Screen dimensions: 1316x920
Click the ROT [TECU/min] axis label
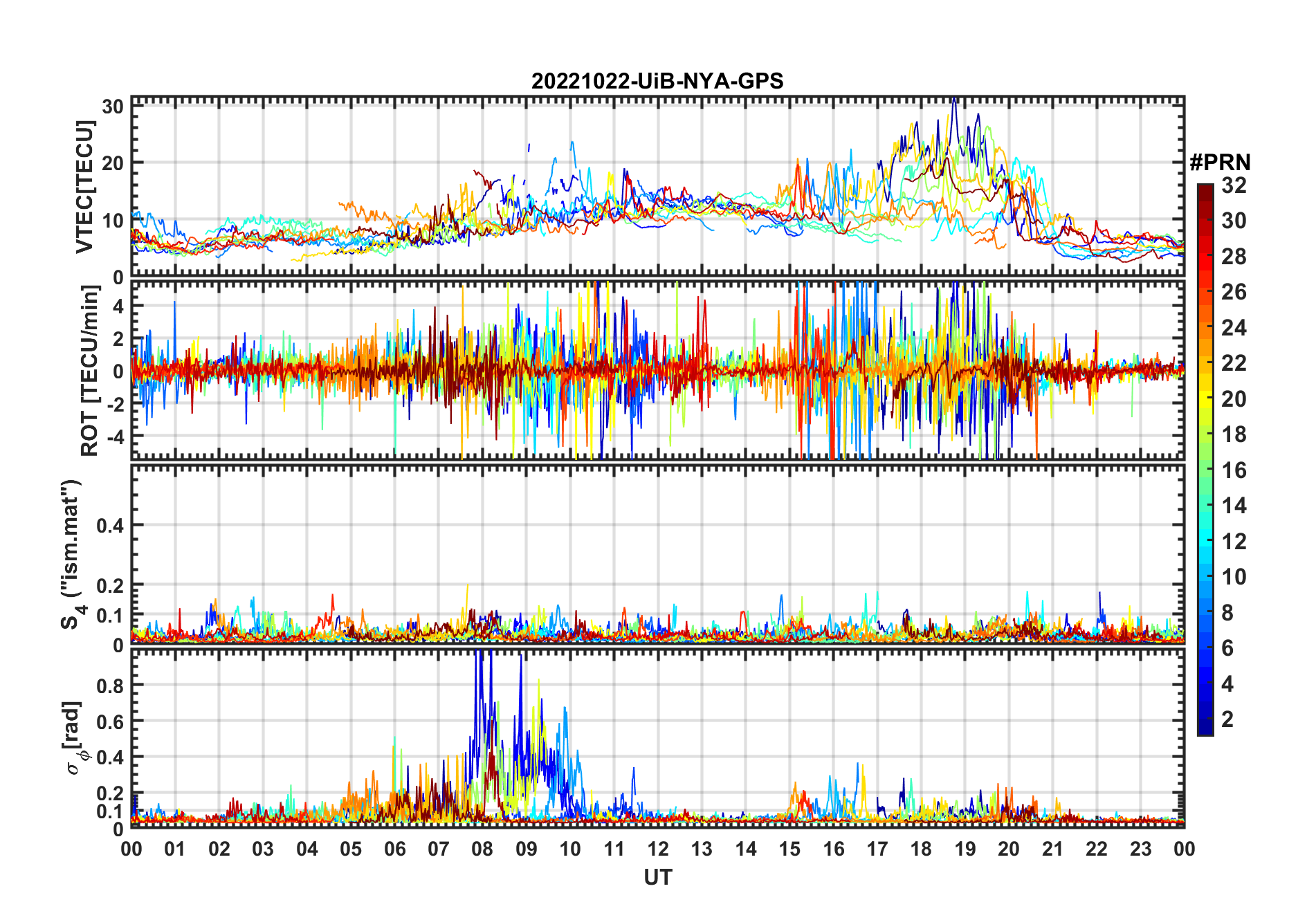click(90, 371)
